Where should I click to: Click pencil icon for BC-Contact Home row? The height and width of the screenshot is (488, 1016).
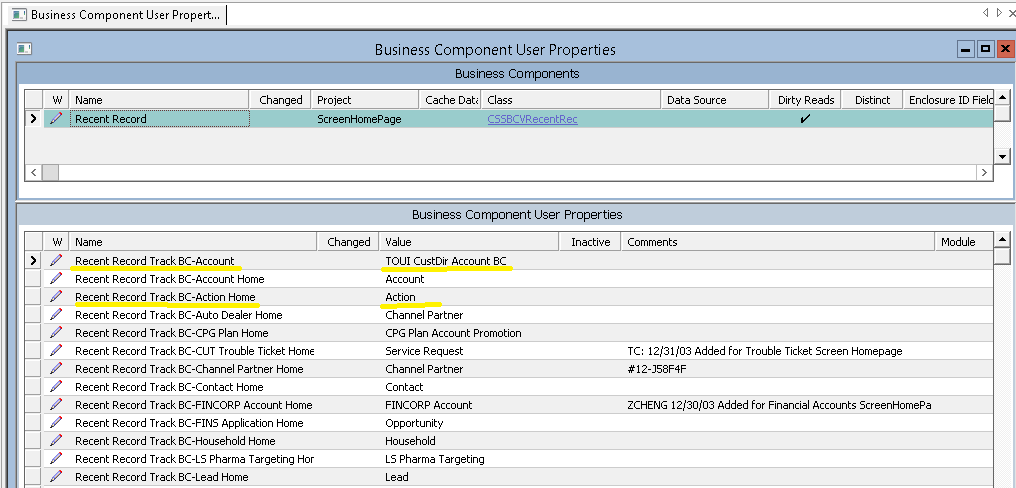pos(57,387)
